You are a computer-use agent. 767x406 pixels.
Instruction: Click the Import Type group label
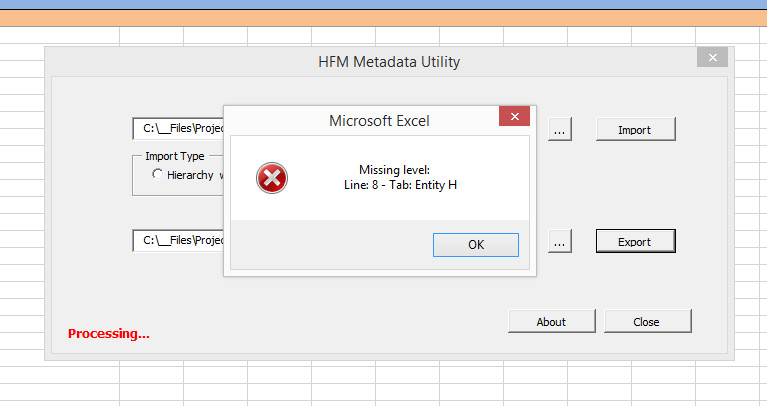[175, 156]
